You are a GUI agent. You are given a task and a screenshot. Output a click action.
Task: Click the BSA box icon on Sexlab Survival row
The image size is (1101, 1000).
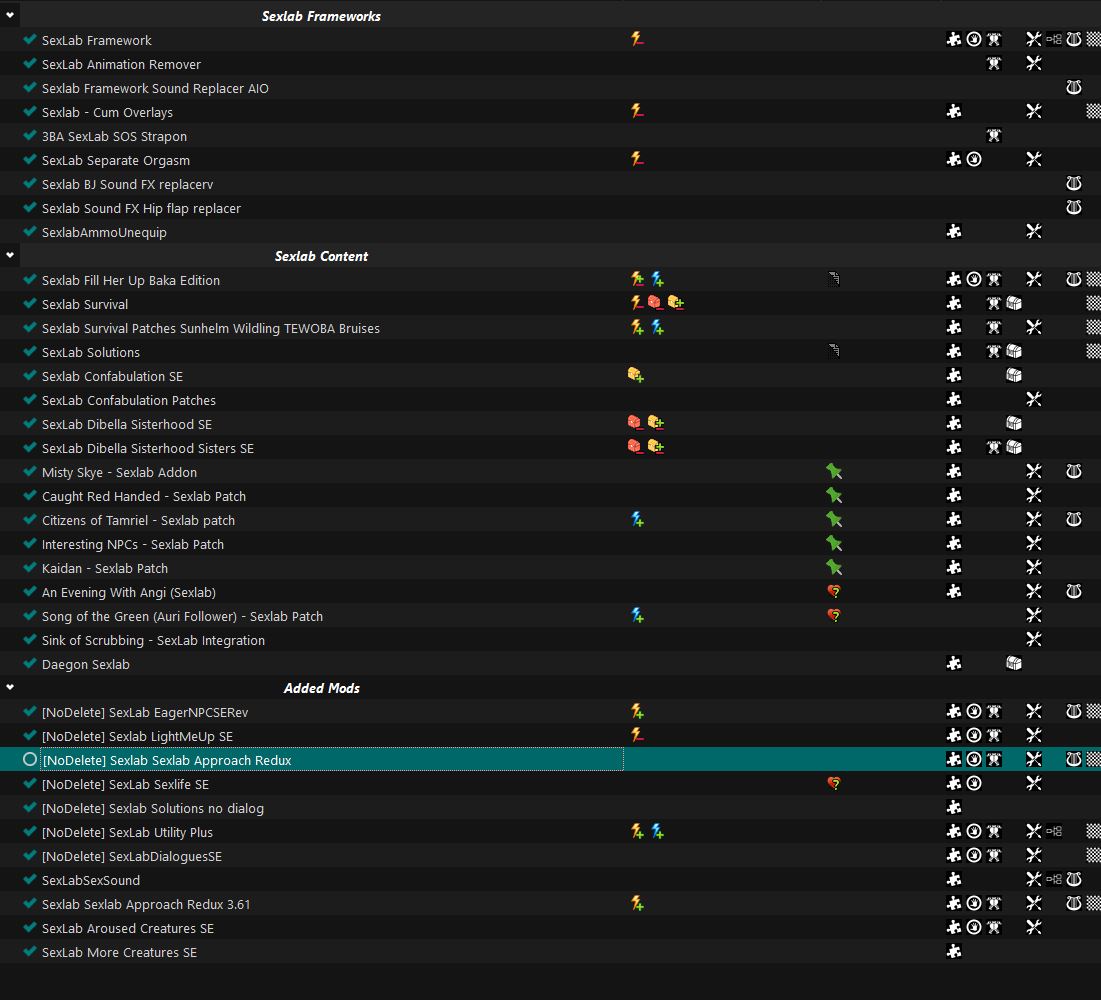(x=1014, y=303)
